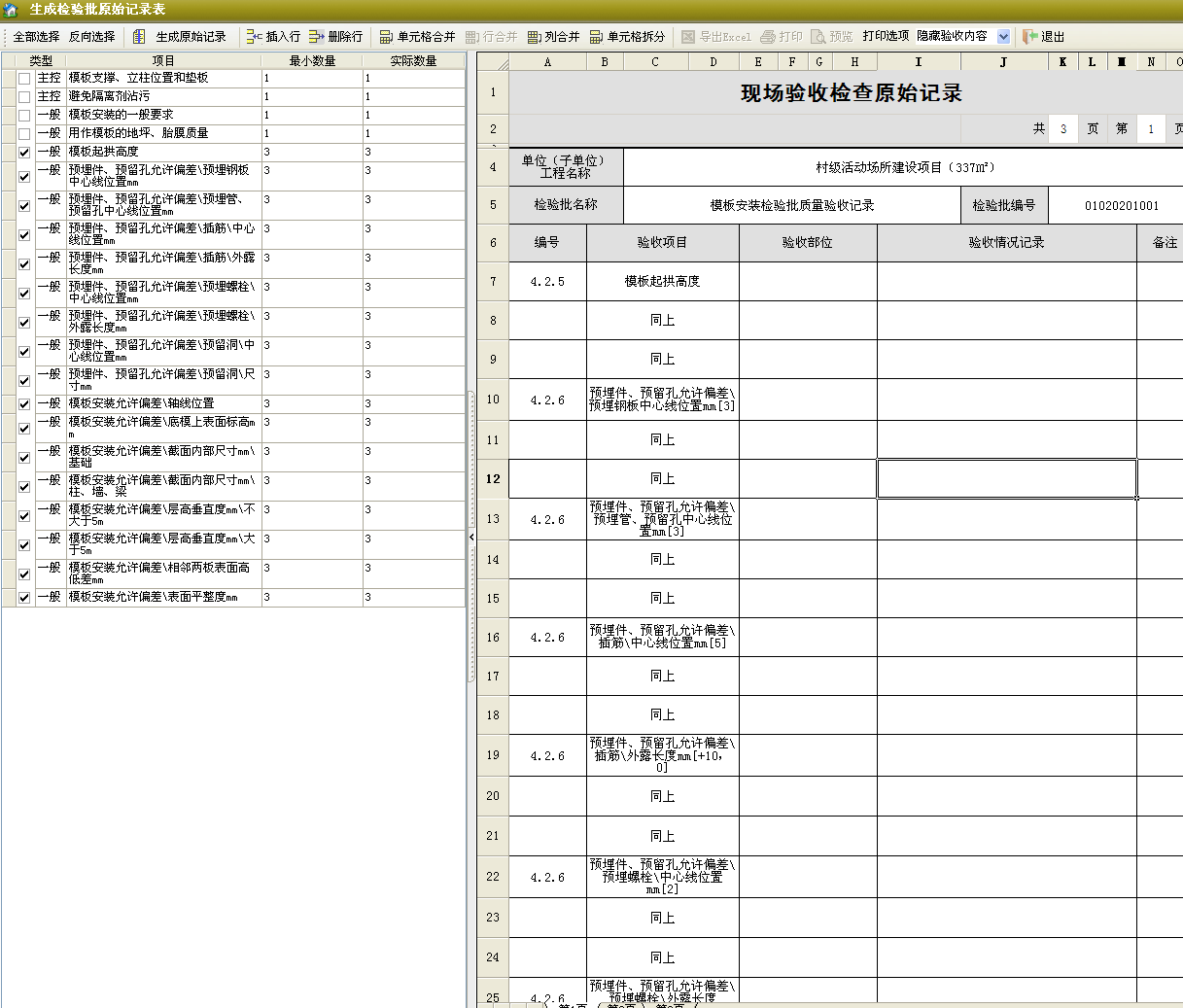The image size is (1183, 1008).
Task: Click 全部选择 to select all items
Action: (x=36, y=37)
